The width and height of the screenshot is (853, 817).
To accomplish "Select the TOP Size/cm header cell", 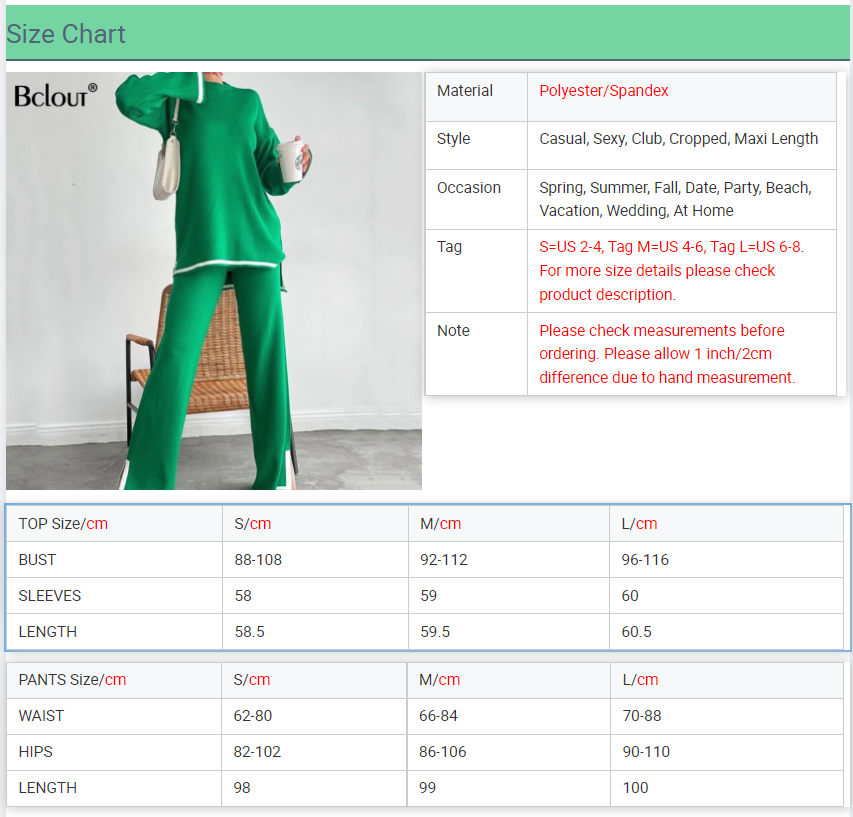I will coord(63,524).
